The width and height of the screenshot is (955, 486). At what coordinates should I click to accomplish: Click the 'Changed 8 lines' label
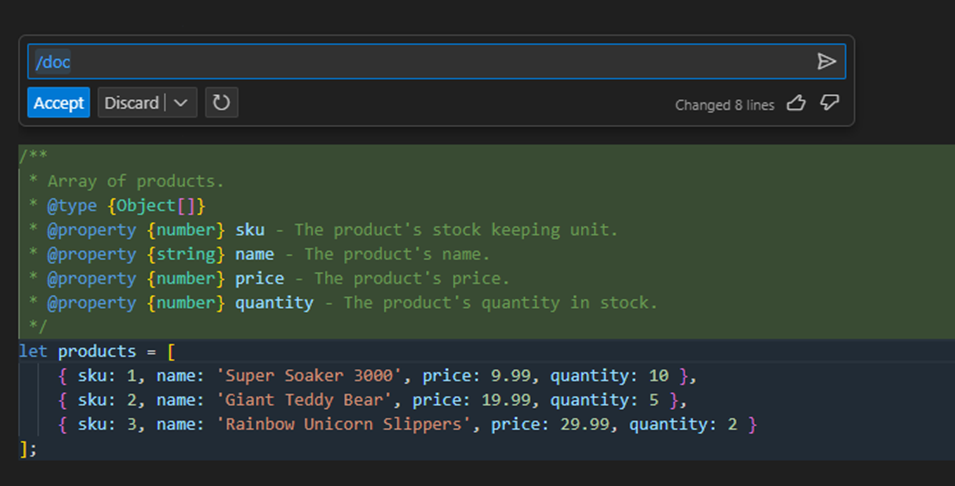[x=724, y=105]
